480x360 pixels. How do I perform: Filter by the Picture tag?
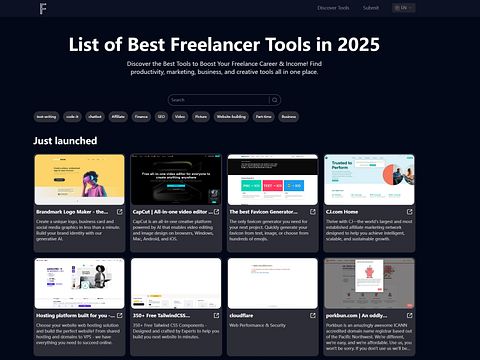[201, 117]
